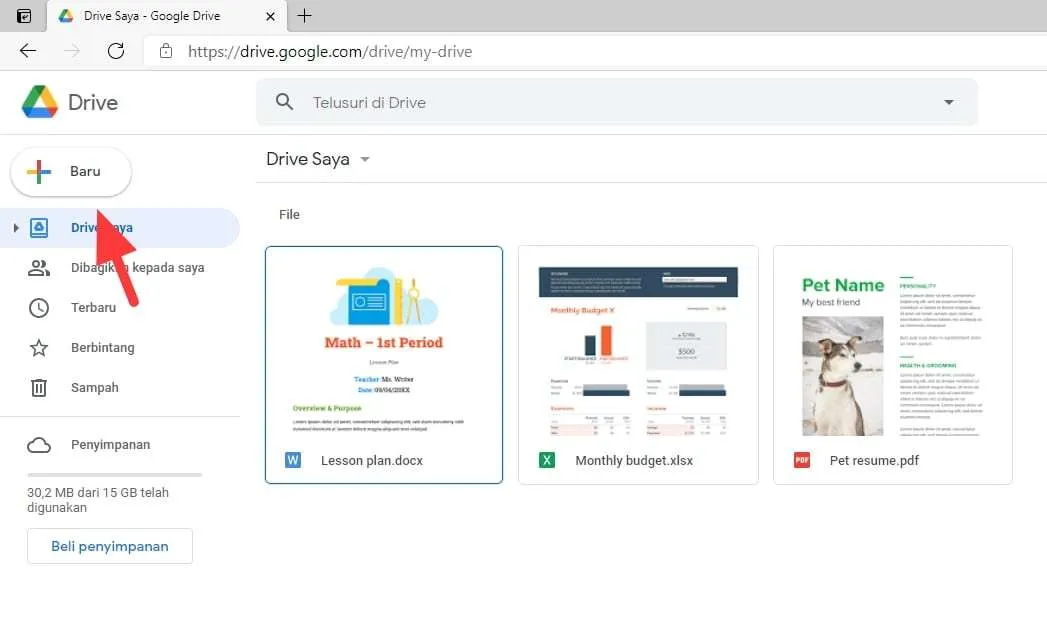Click the Excel icon of Monthly budget.xlsx
1047x621 pixels.
click(x=547, y=460)
